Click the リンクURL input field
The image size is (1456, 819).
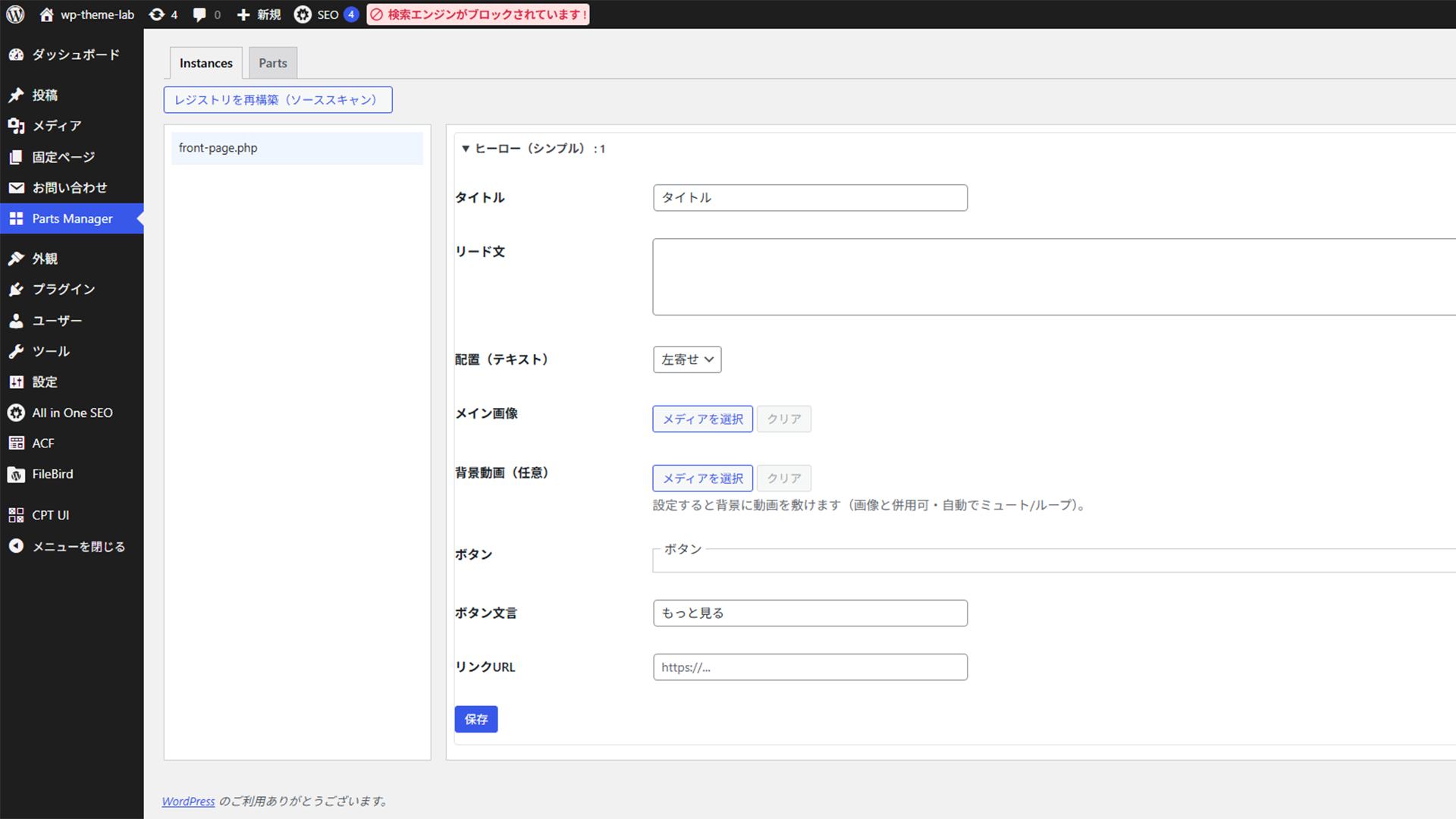[x=810, y=667]
